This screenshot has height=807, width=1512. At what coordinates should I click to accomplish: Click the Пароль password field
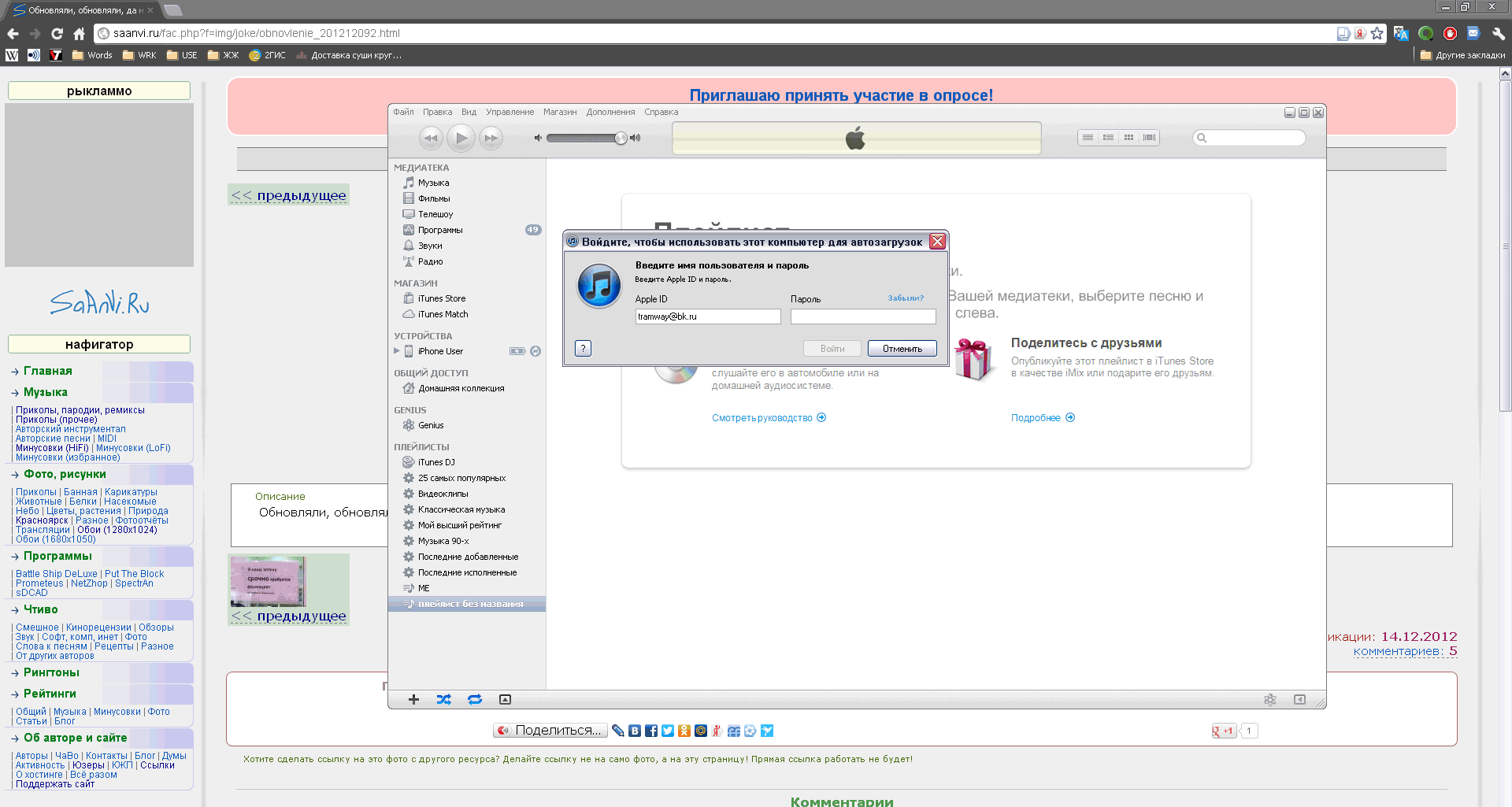tap(863, 317)
